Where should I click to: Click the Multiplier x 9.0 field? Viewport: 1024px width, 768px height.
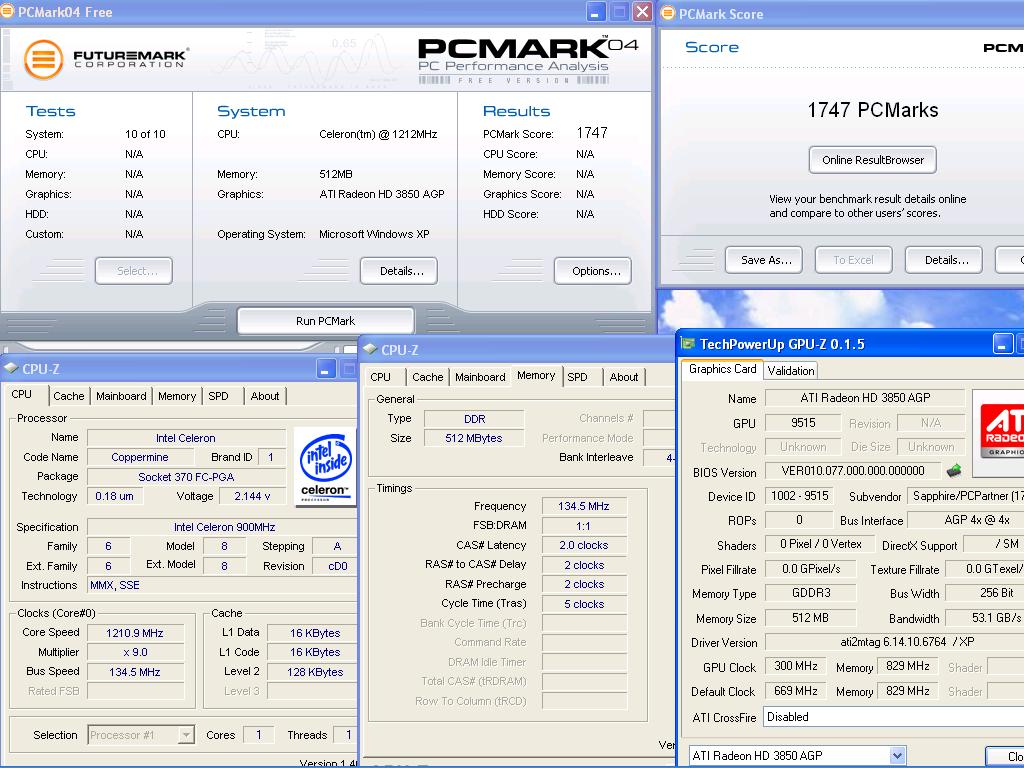pos(135,652)
